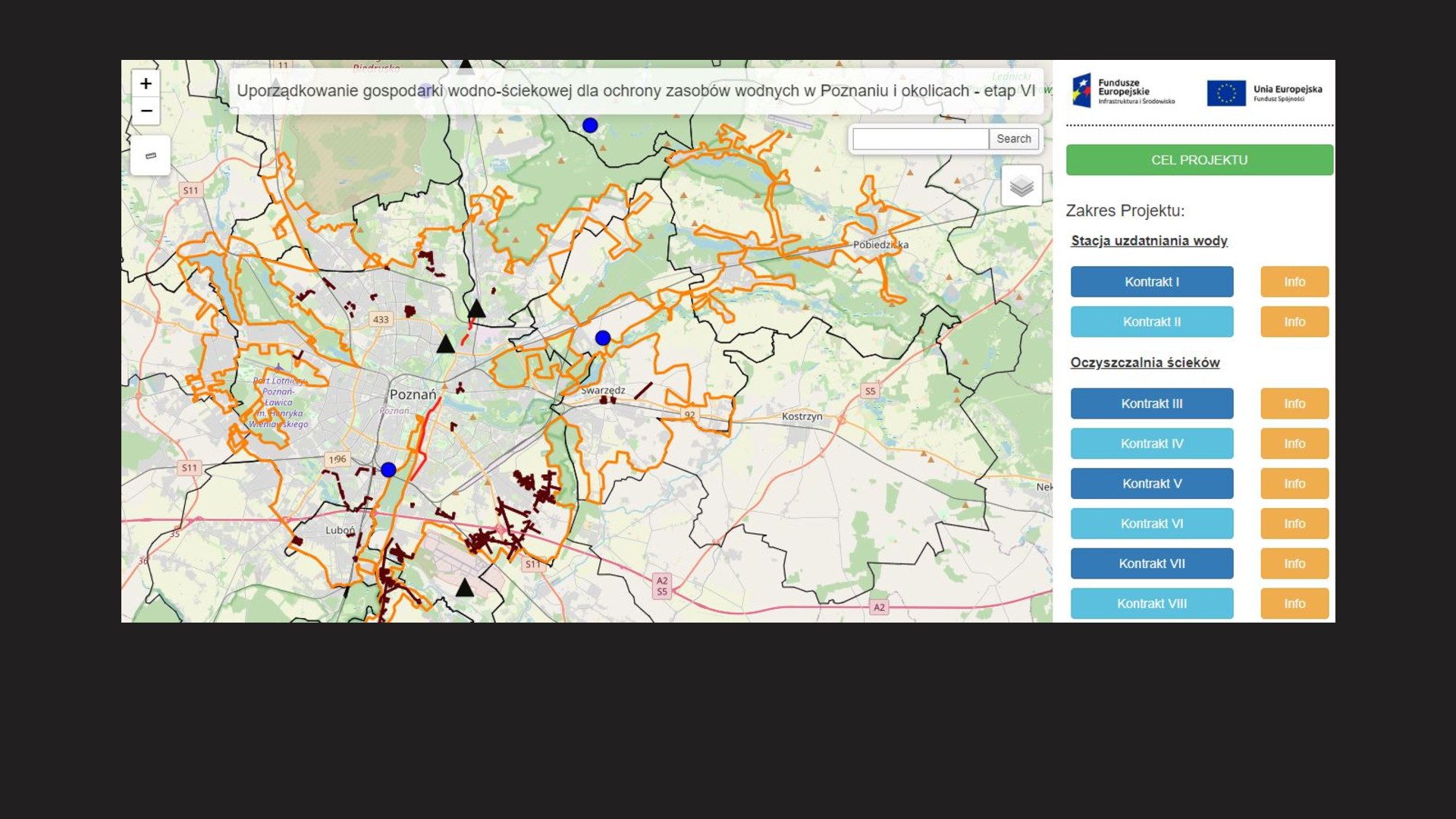Open Info for Kontrakt VII
The image size is (1456, 819).
[x=1294, y=564]
